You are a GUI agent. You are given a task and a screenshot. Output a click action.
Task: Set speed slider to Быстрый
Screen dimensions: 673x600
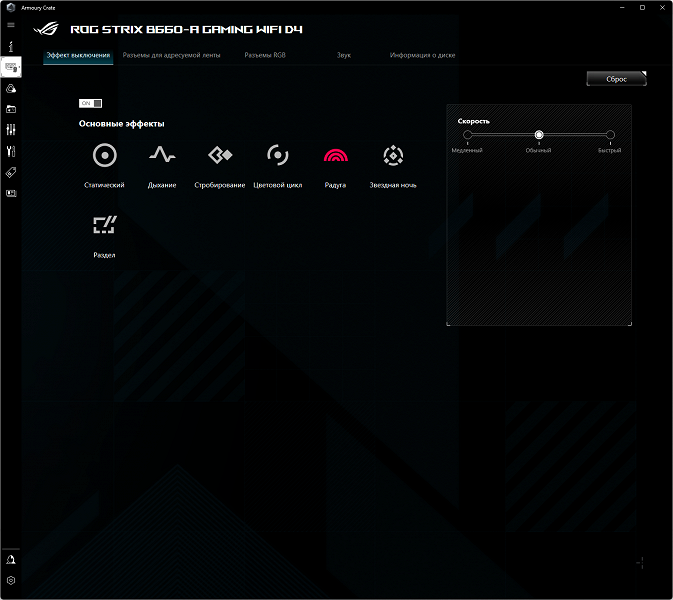610,135
